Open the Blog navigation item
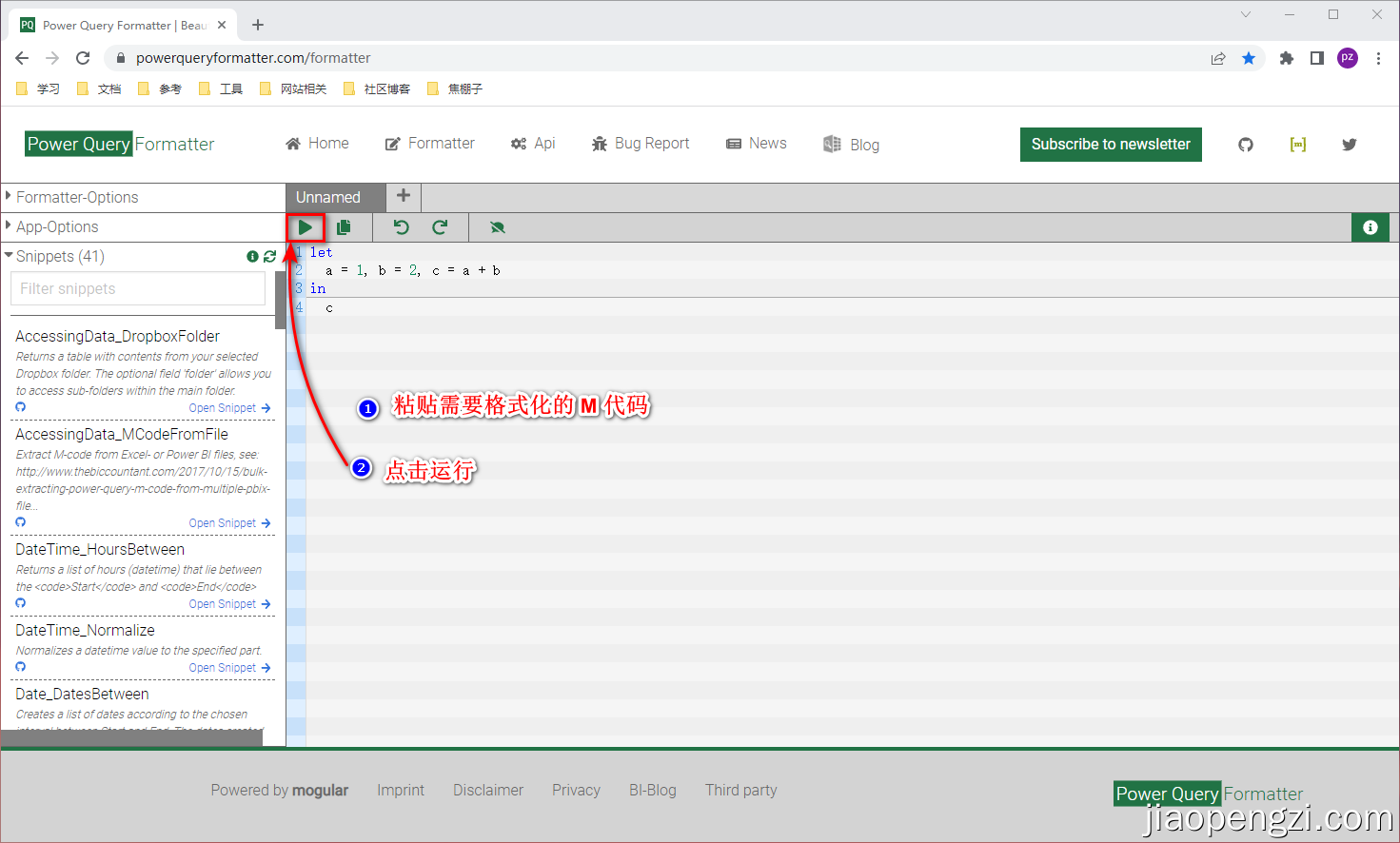 point(851,145)
